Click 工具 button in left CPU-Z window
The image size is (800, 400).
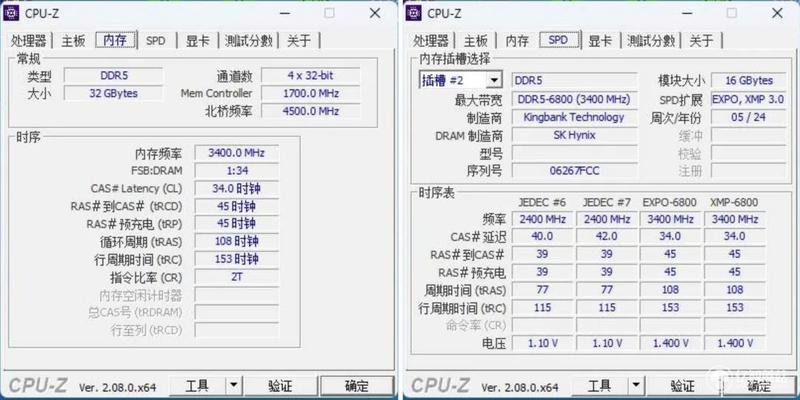coord(197,386)
